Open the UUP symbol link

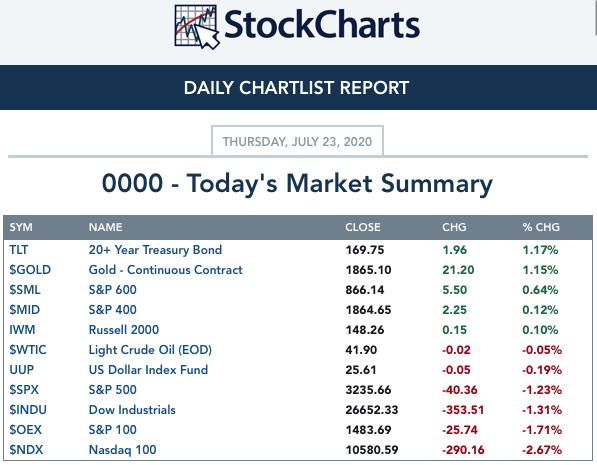click(21, 370)
